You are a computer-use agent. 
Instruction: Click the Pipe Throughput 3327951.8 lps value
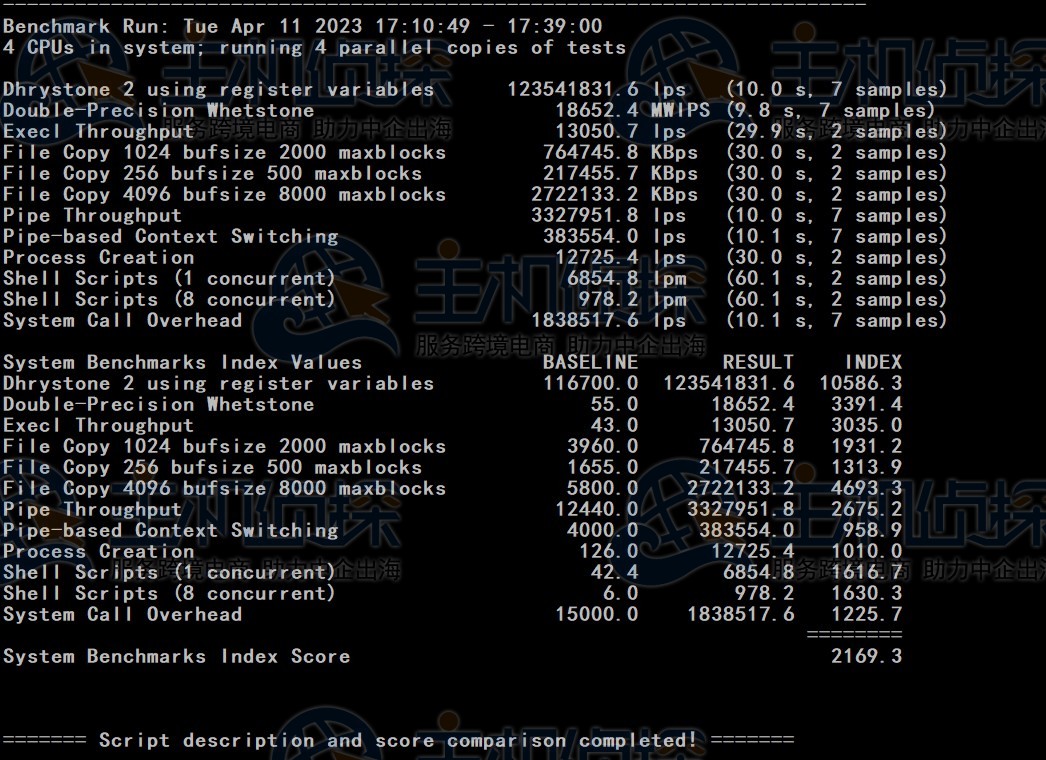(x=608, y=215)
